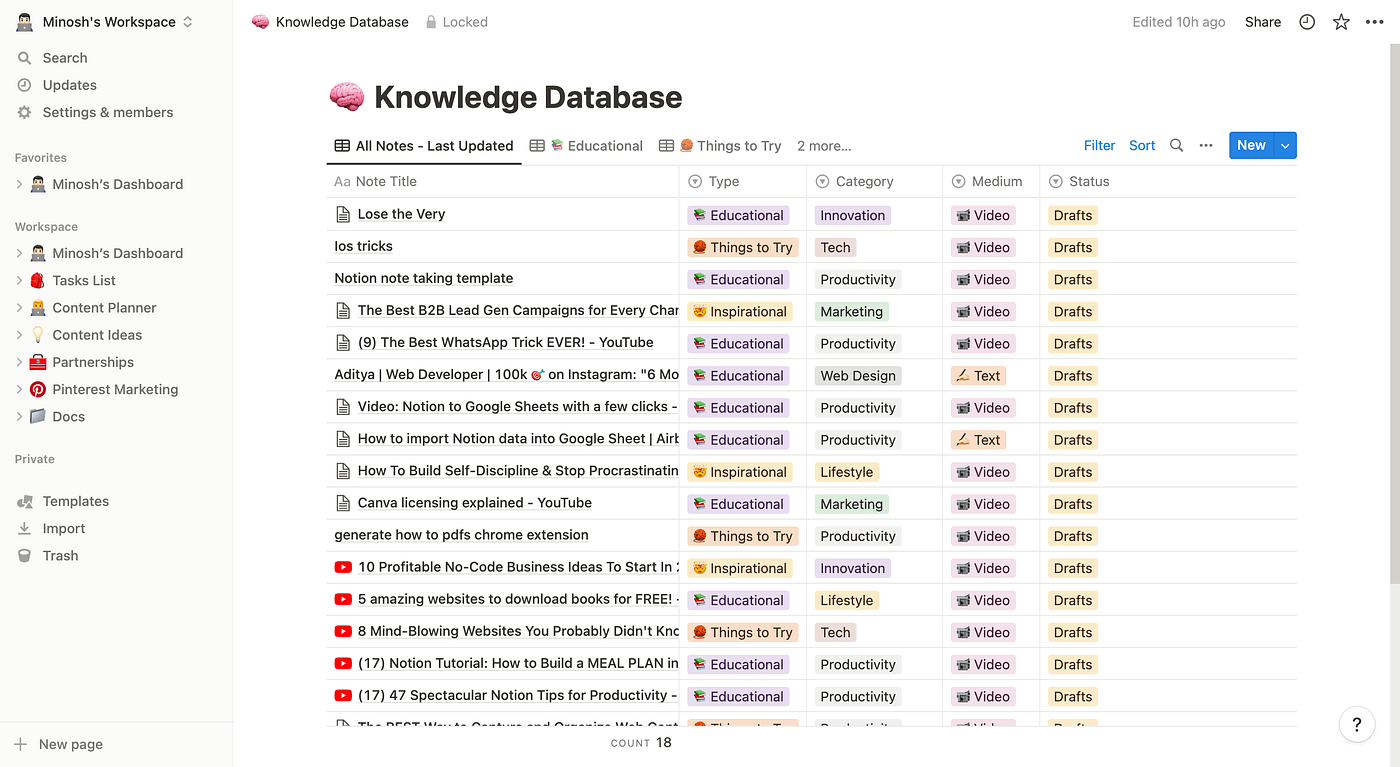
Task: Open note 'Ios tricks'
Action: tap(363, 246)
